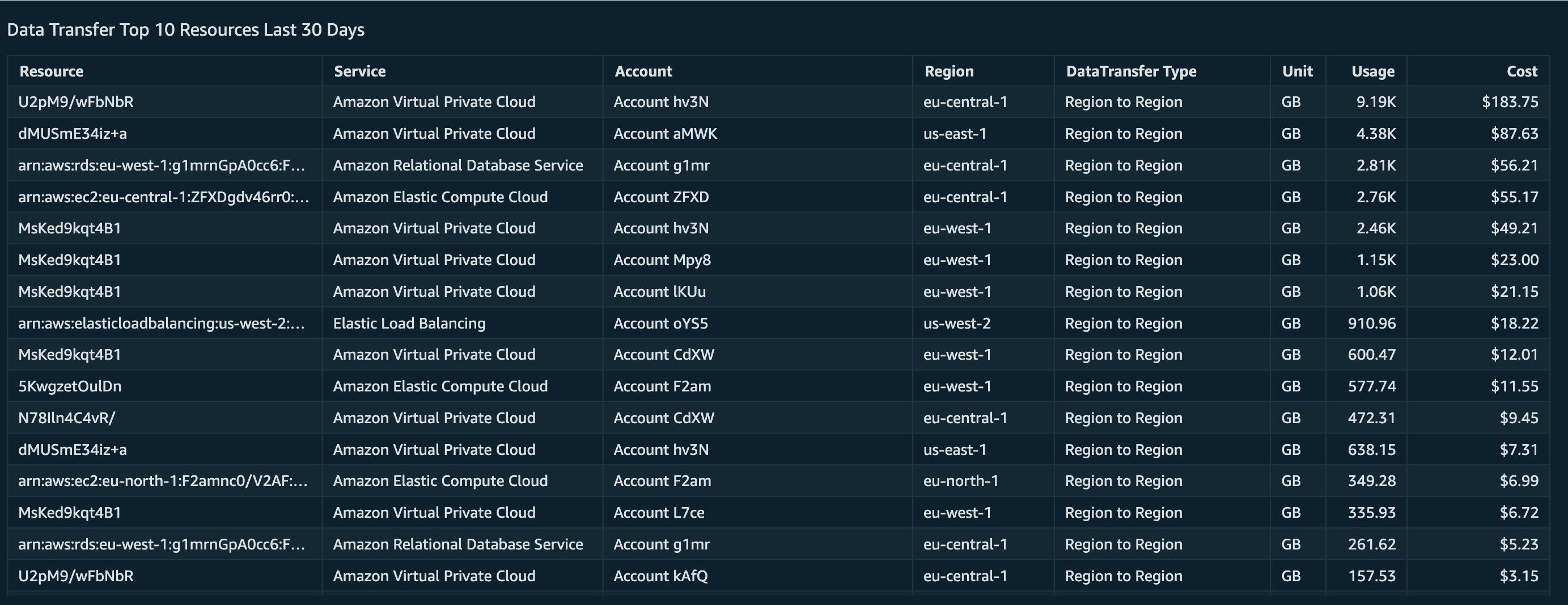Sort rows by the Resource column header
The width and height of the screenshot is (1568, 605).
pyautogui.click(x=51, y=71)
